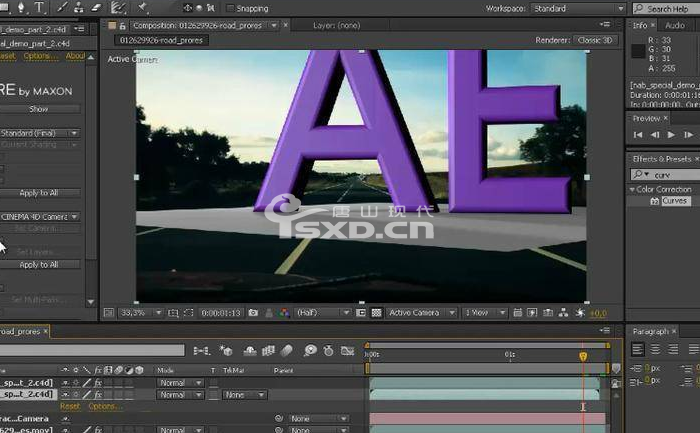Open the Workspace Standard dropdown
Viewport: 700px width, 433px height.
[x=578, y=8]
